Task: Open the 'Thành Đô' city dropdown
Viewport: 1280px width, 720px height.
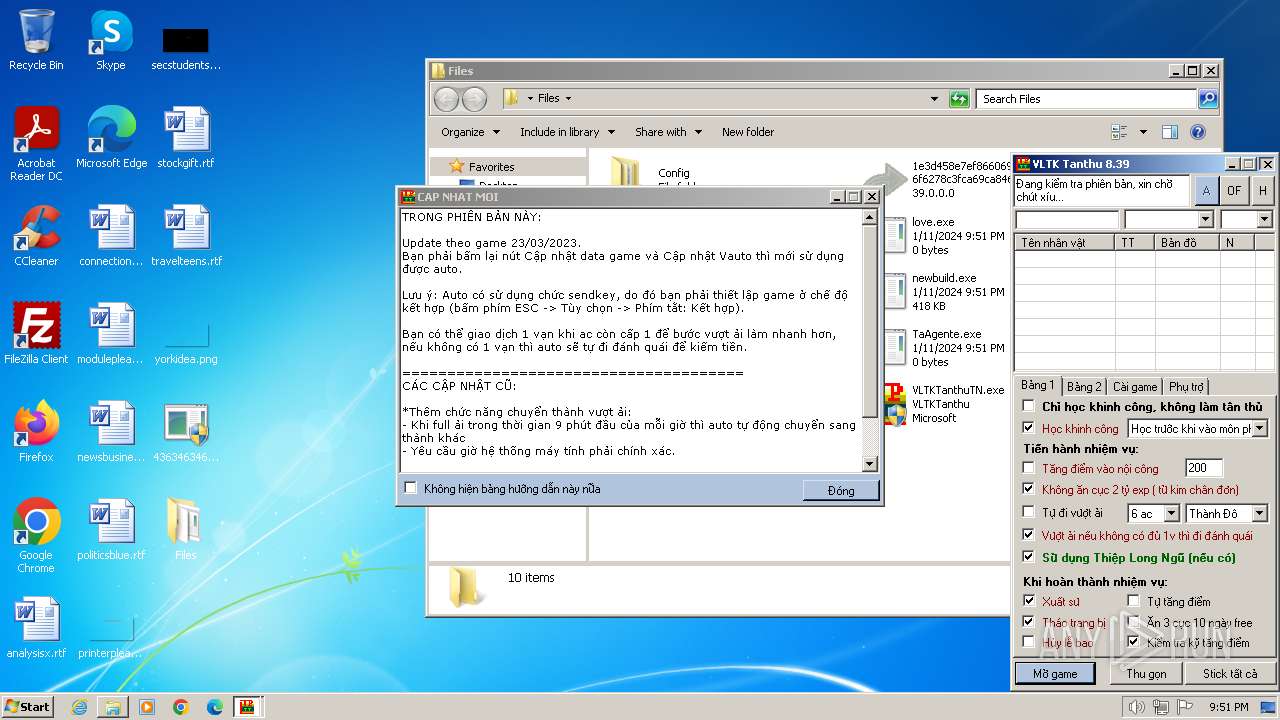Action: [x=1259, y=514]
